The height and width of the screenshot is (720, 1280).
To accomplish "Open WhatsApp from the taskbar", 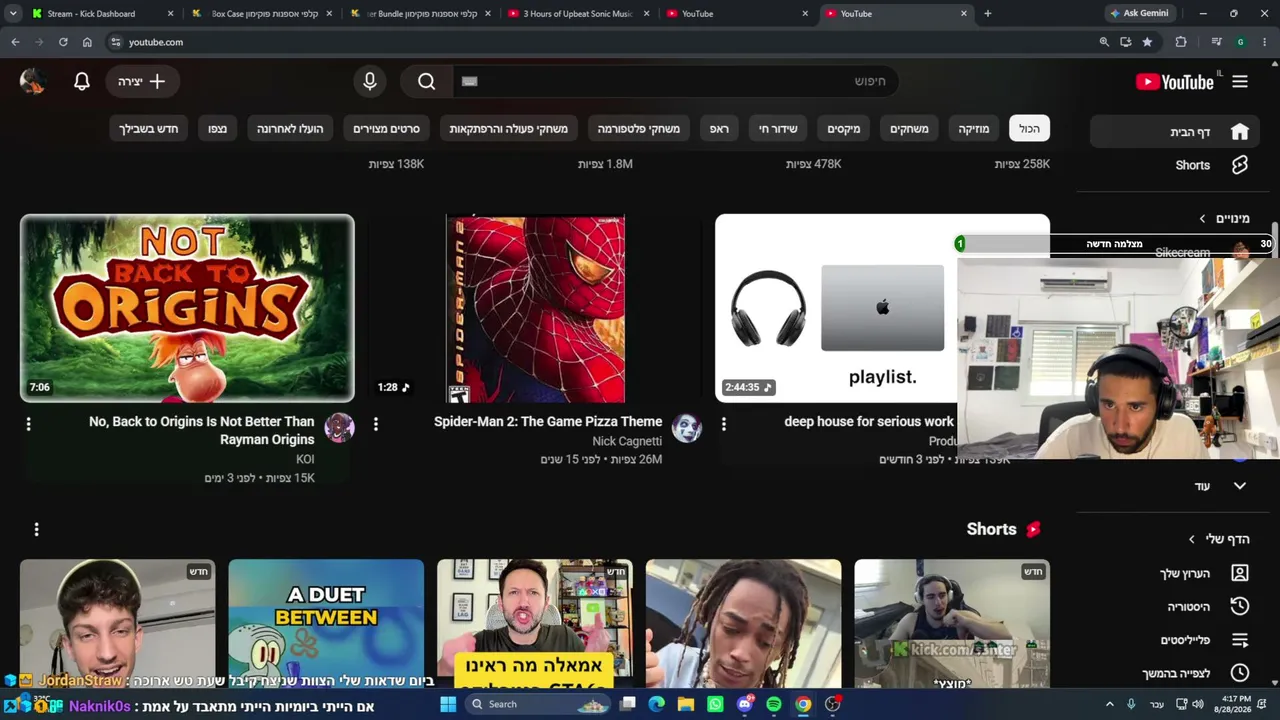I will pyautogui.click(x=715, y=704).
